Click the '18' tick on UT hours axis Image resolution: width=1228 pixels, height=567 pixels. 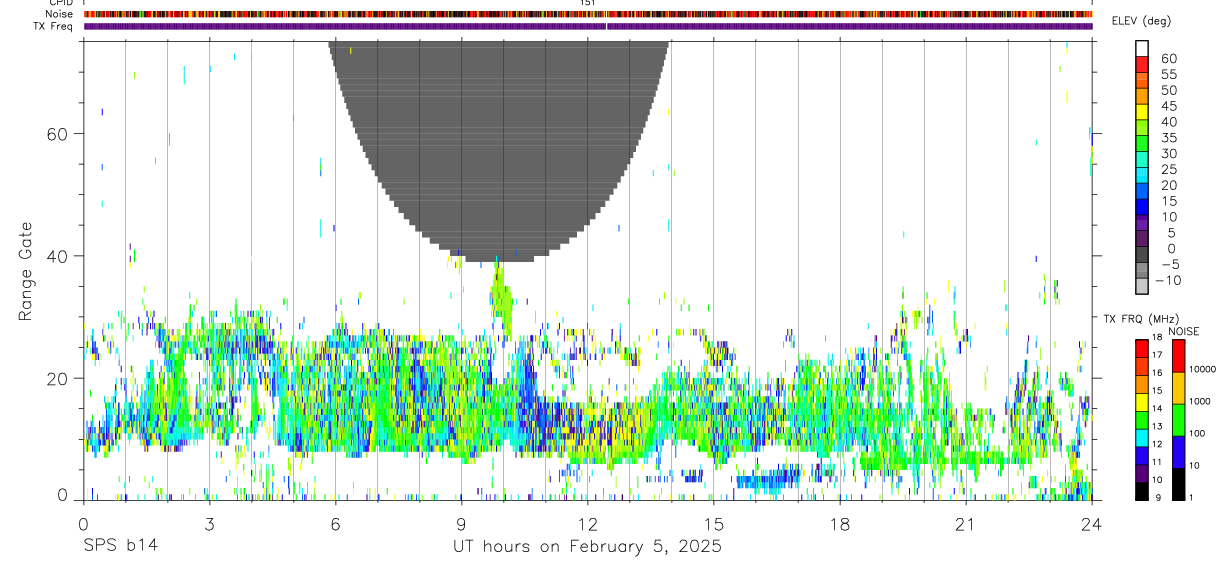pyautogui.click(x=840, y=524)
